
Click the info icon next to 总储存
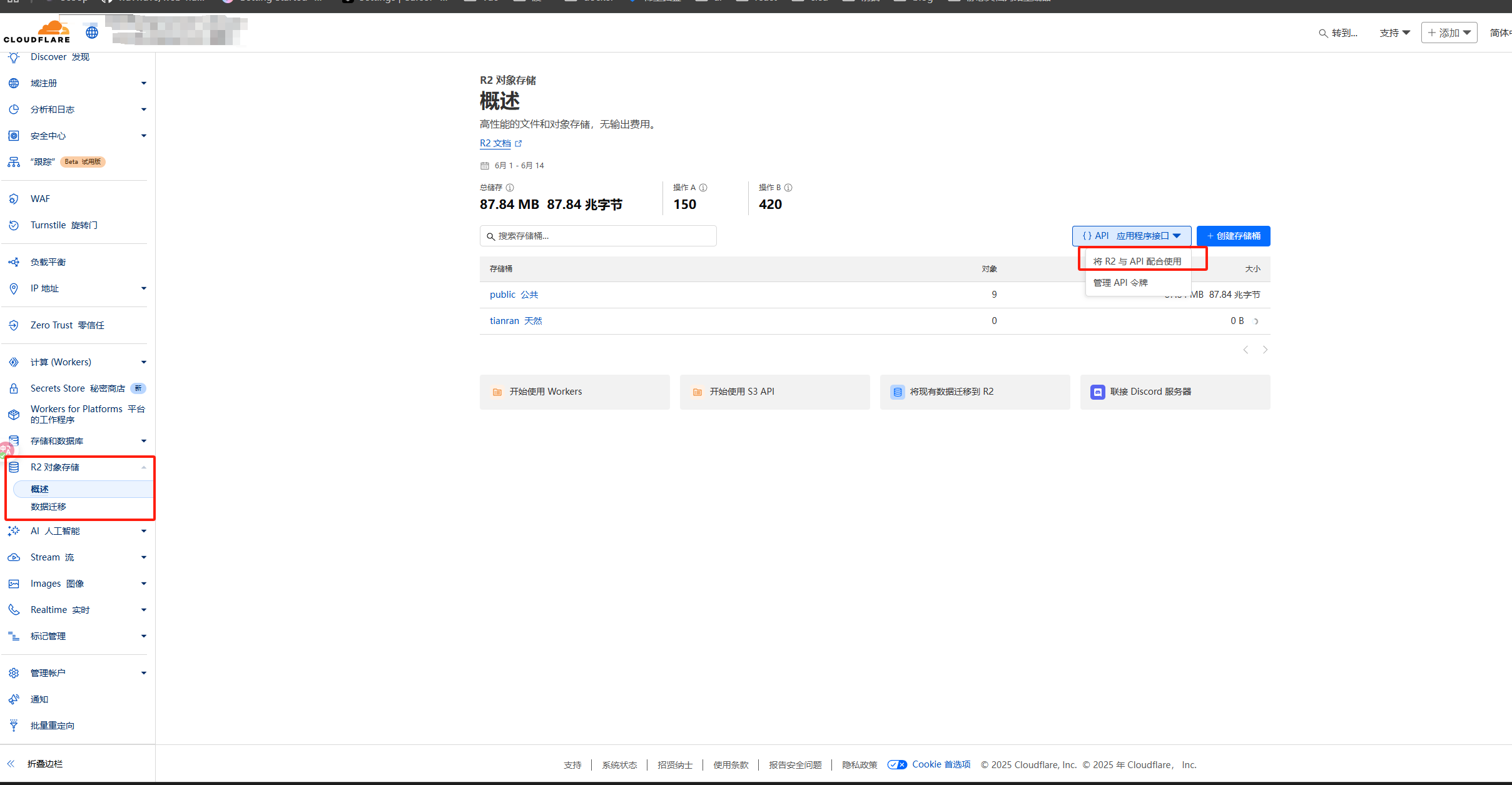510,188
